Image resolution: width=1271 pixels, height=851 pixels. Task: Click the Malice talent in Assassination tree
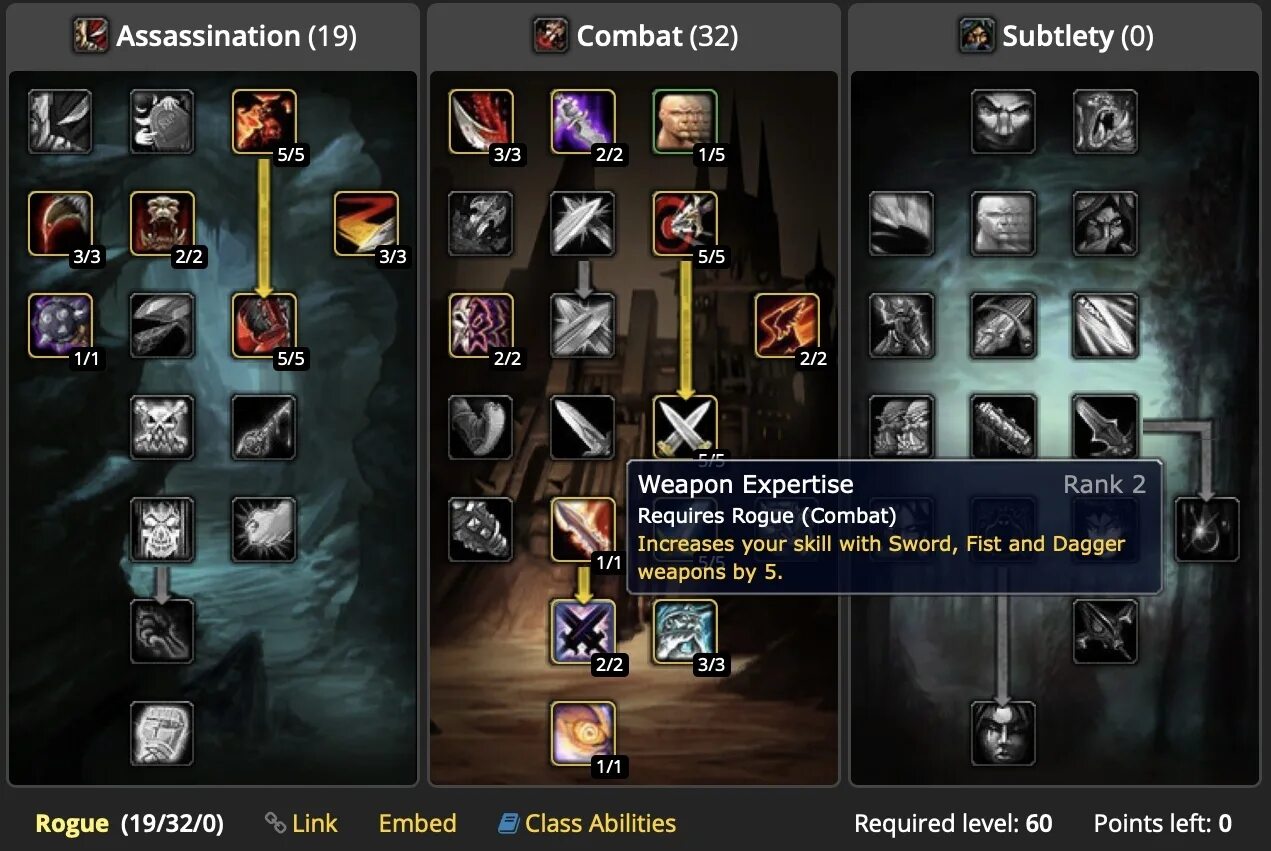(x=264, y=122)
